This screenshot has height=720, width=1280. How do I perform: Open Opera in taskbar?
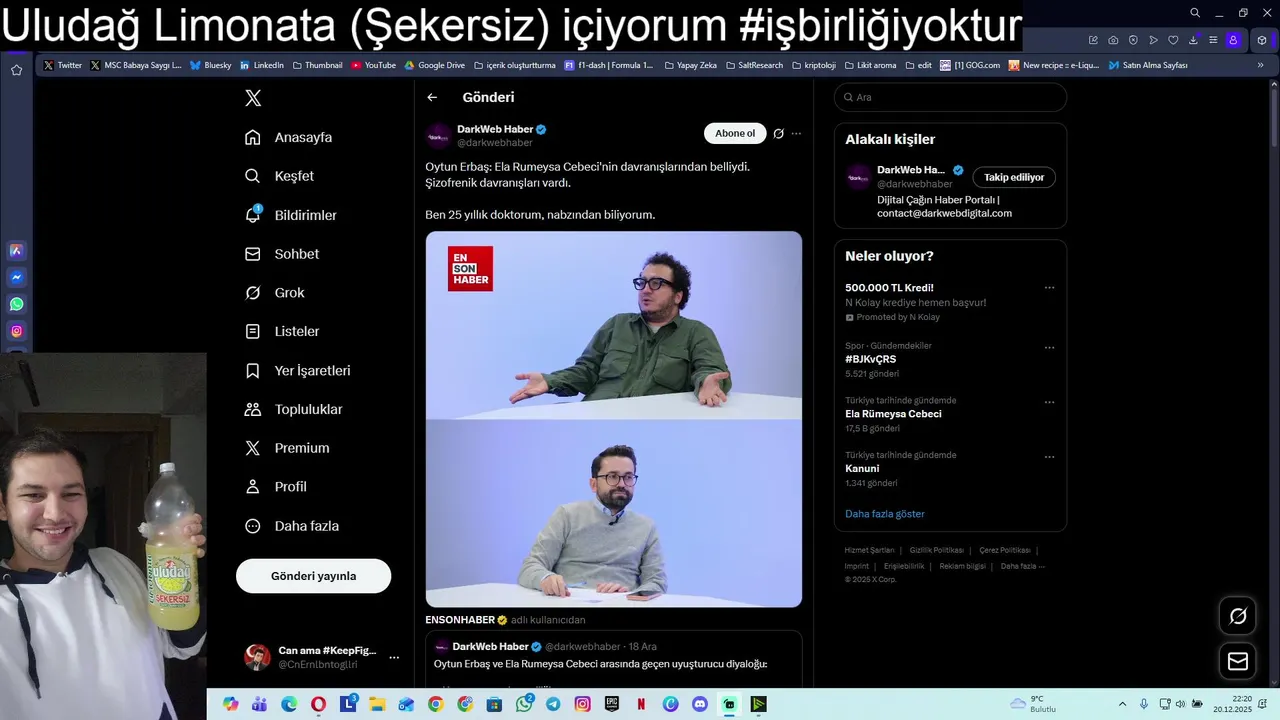(318, 704)
